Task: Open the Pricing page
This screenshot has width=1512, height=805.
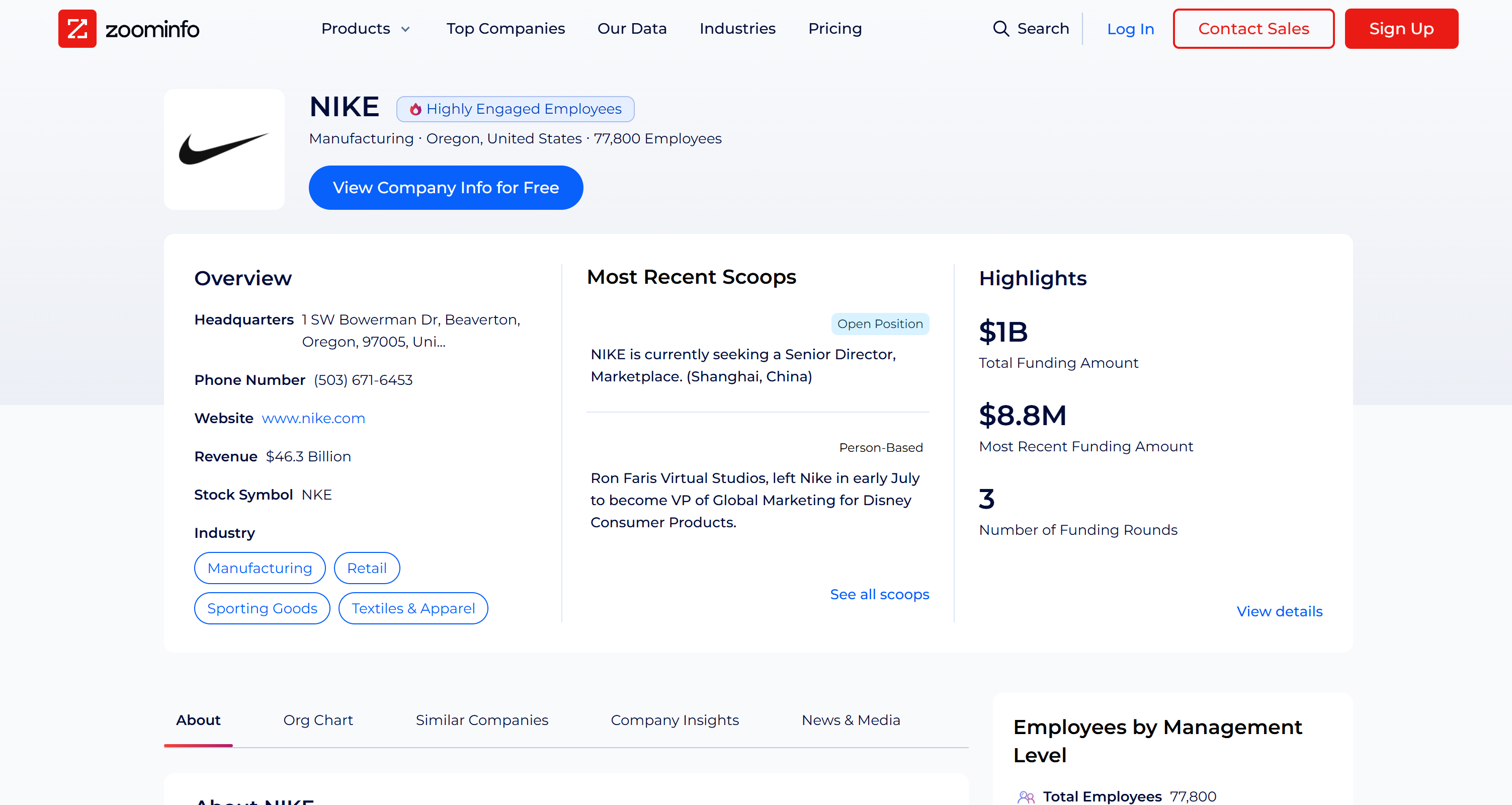Action: point(834,28)
